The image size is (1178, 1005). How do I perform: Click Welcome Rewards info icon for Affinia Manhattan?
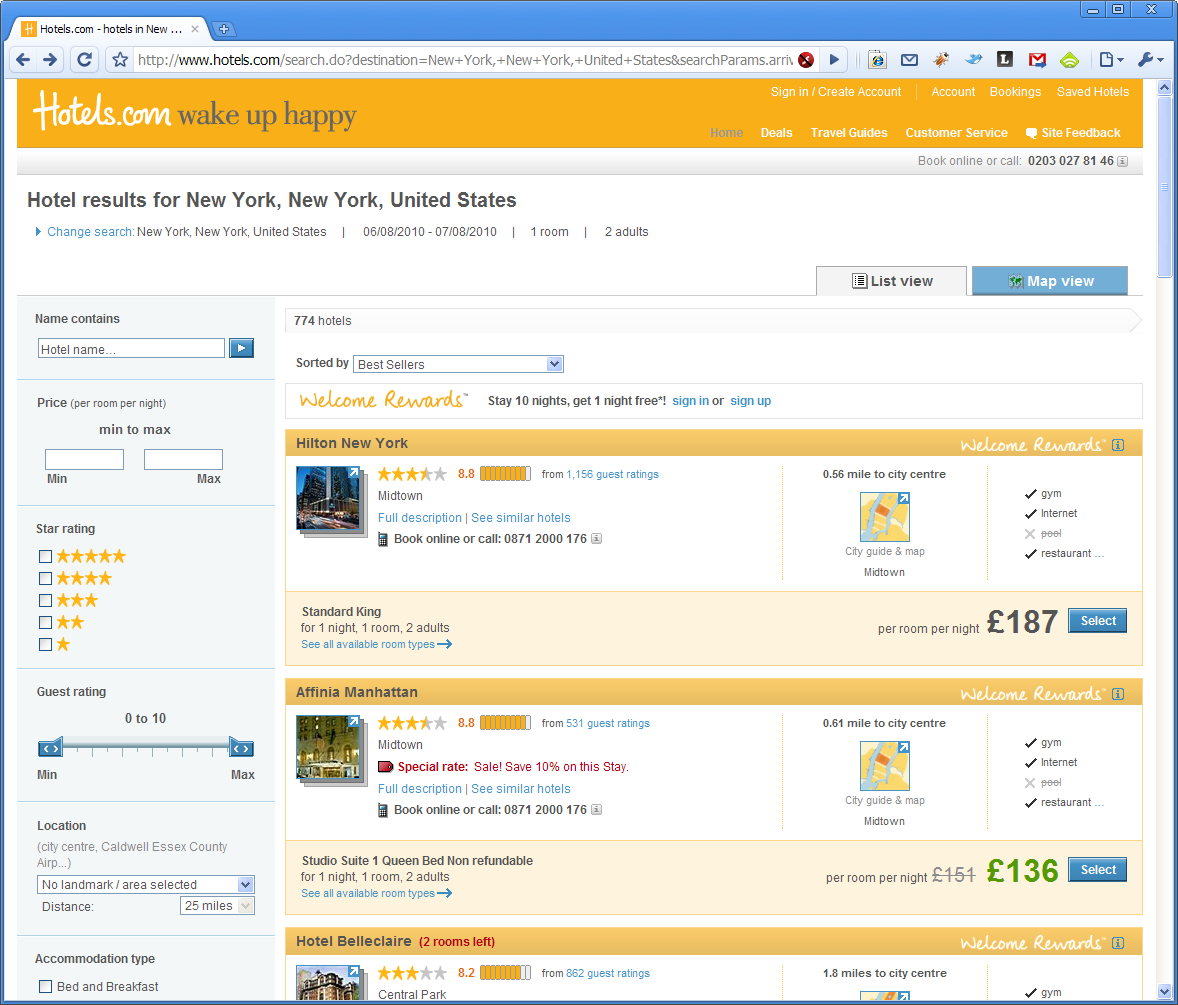pyautogui.click(x=1118, y=693)
